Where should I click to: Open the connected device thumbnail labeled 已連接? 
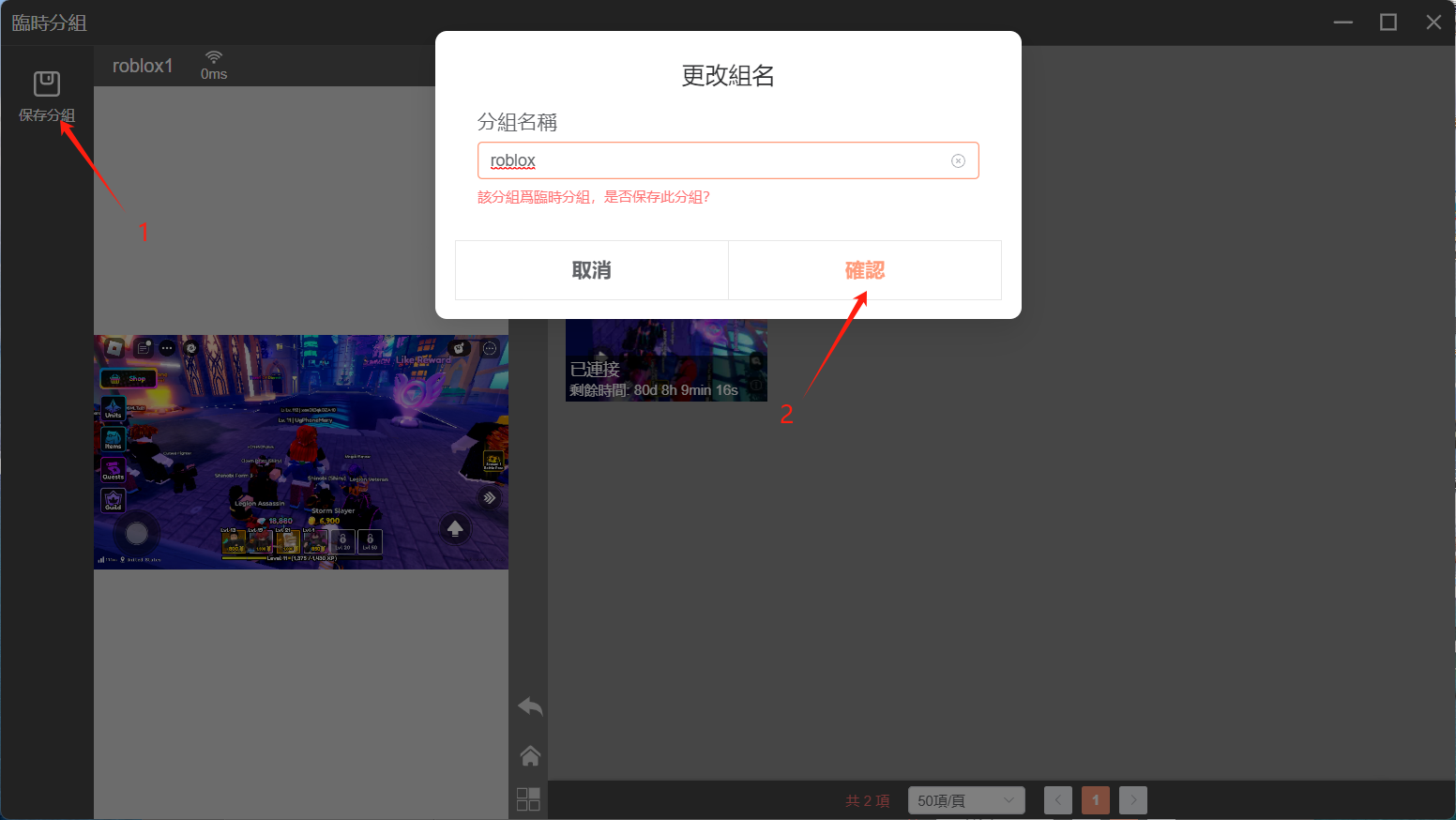[666, 360]
